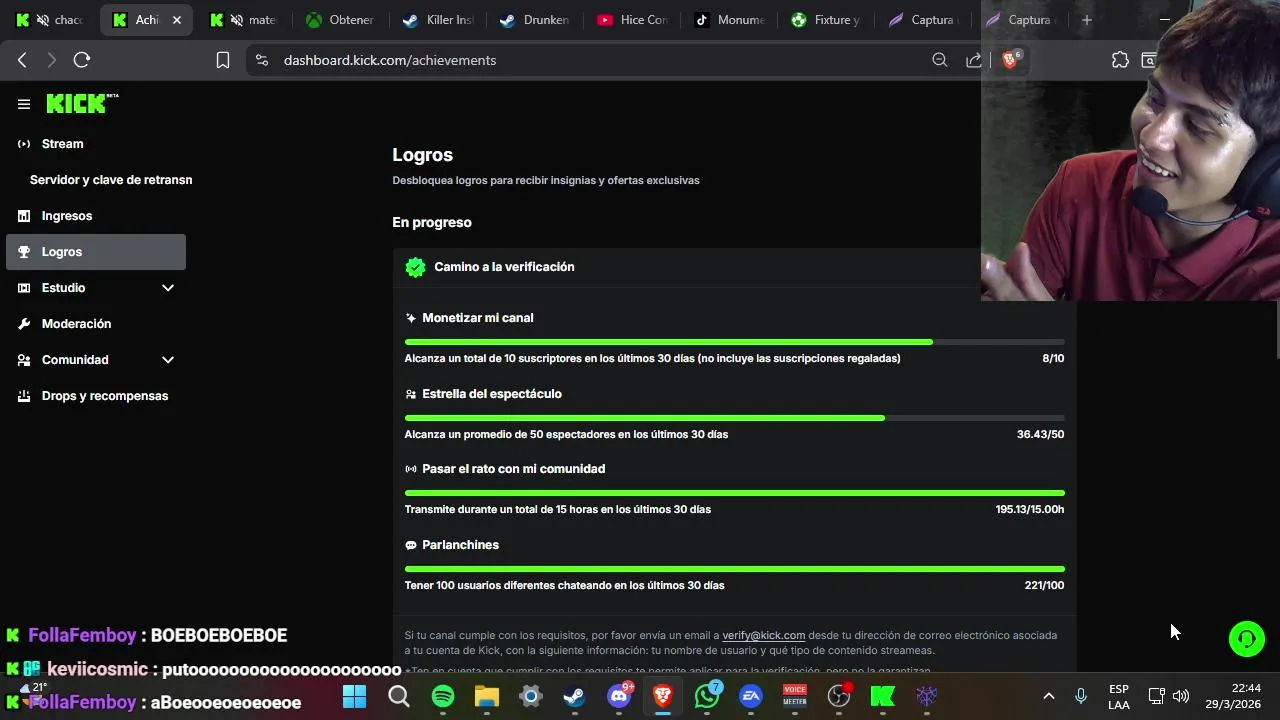Open Steam from the taskbar
This screenshot has width=1280, height=720.
(574, 696)
